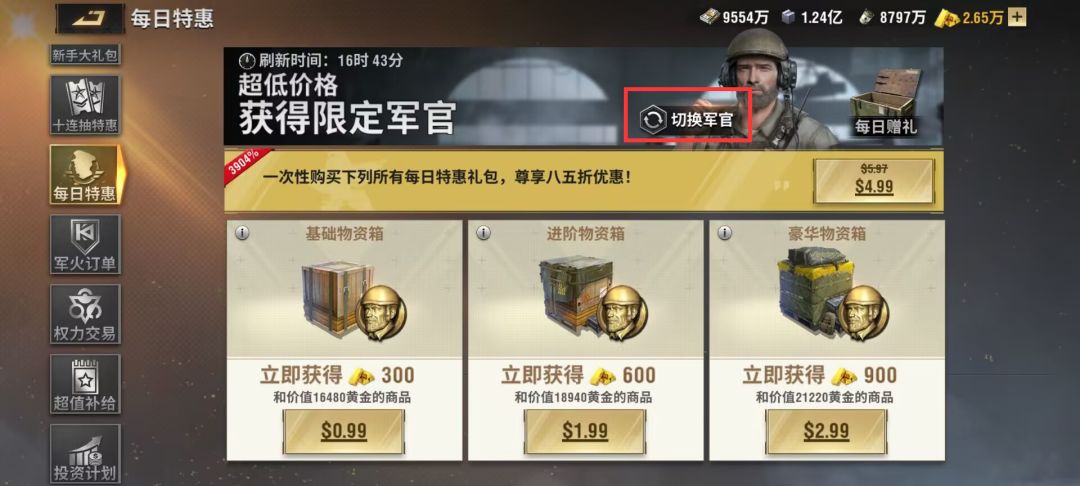The image size is (1080, 486).
Task: Purchase 豪华物资箱 for $2.99
Action: [x=826, y=432]
